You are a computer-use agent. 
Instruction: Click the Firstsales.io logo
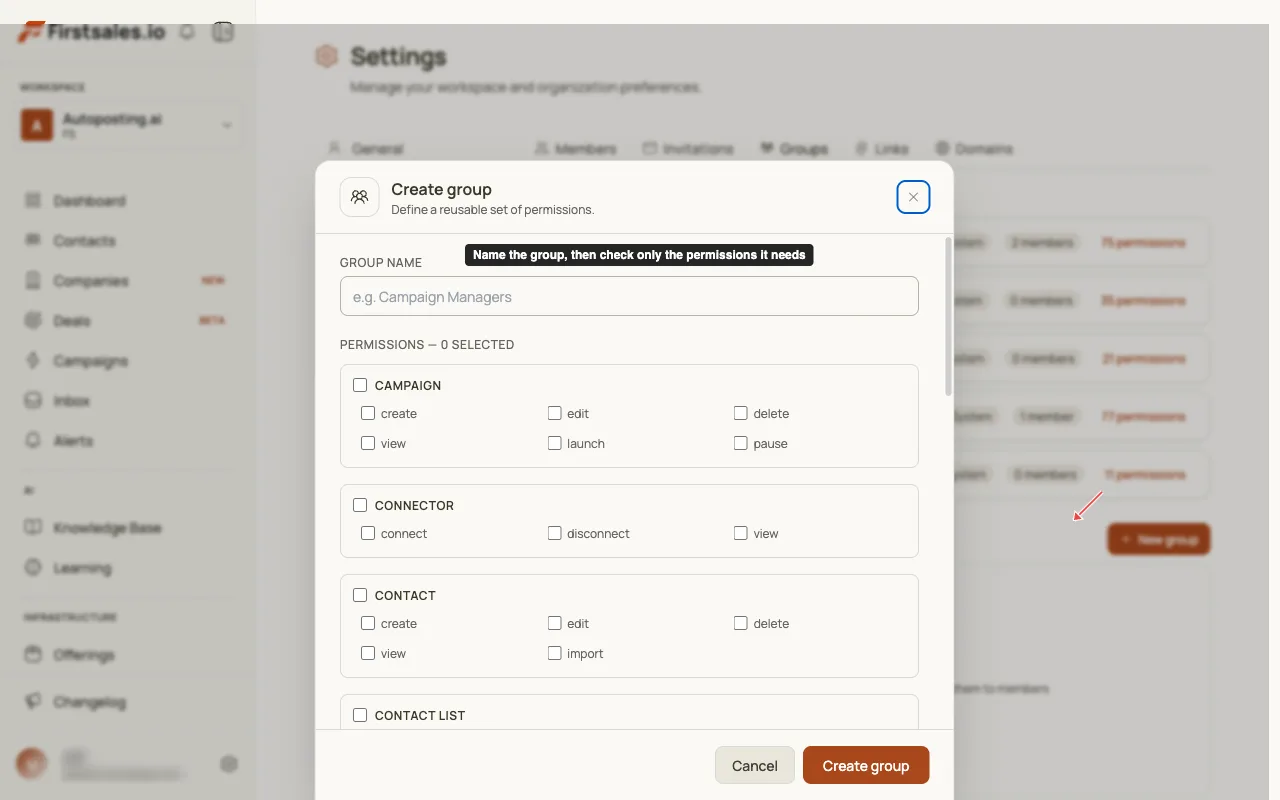pos(91,32)
